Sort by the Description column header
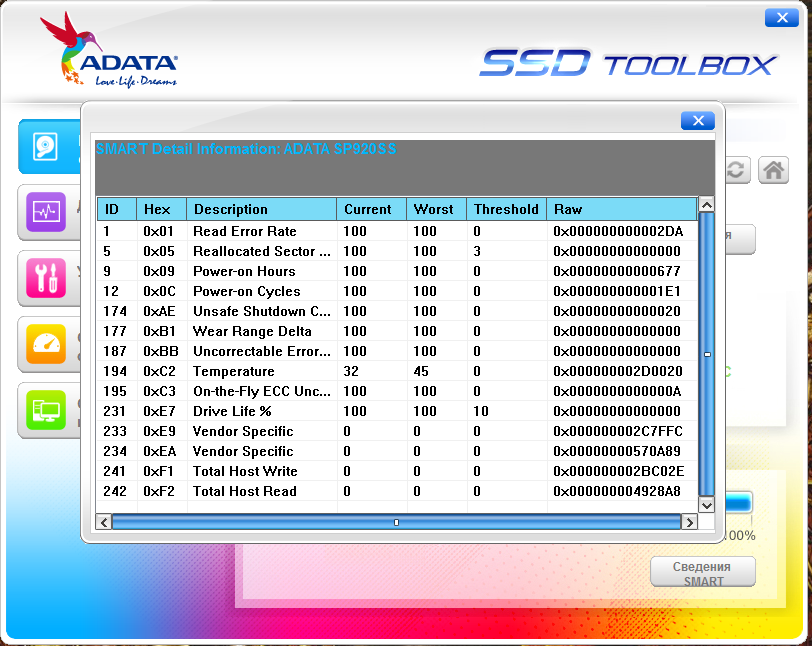The width and height of the screenshot is (812, 646). pos(262,209)
